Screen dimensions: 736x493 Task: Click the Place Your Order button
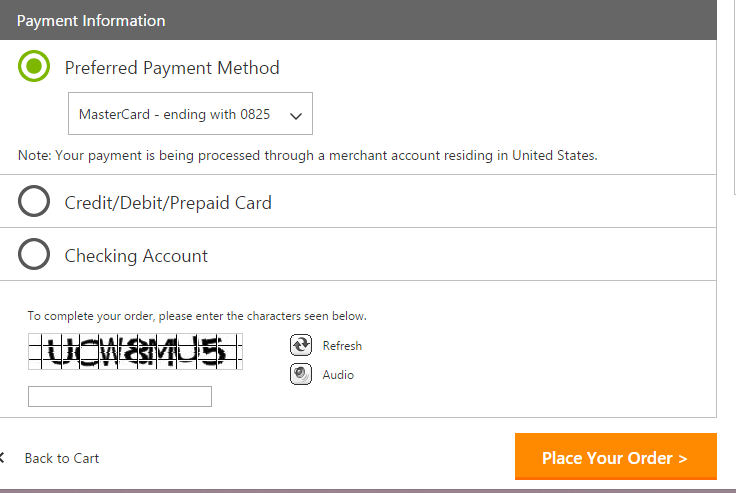616,456
